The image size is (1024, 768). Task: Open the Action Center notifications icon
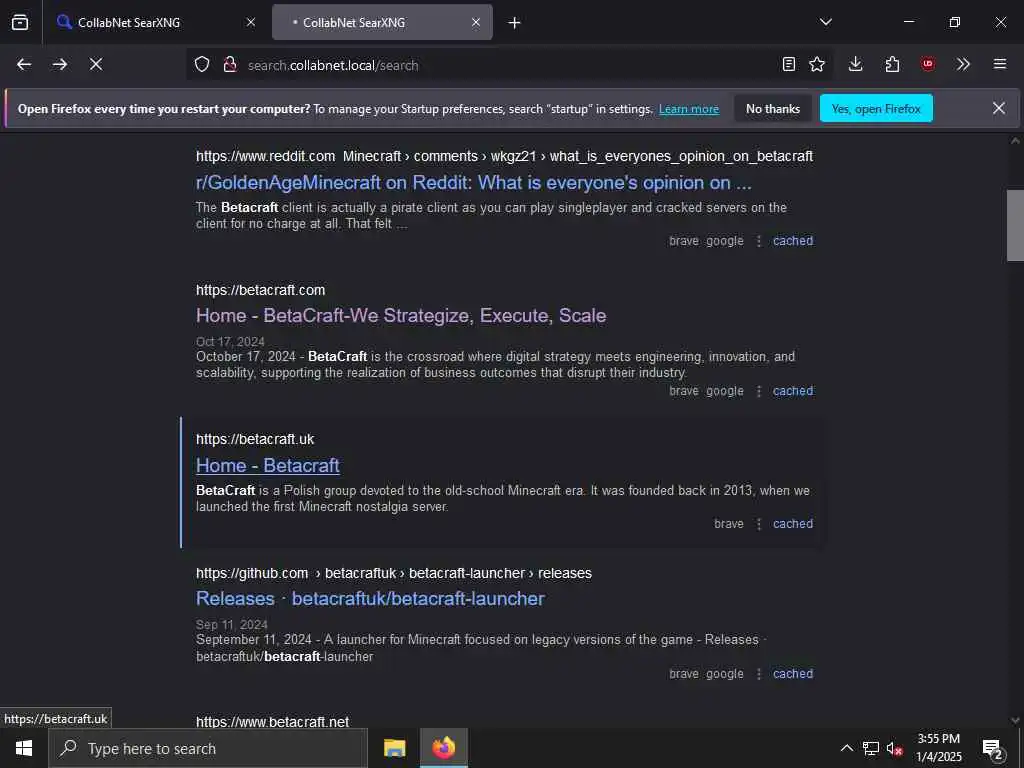(992, 748)
